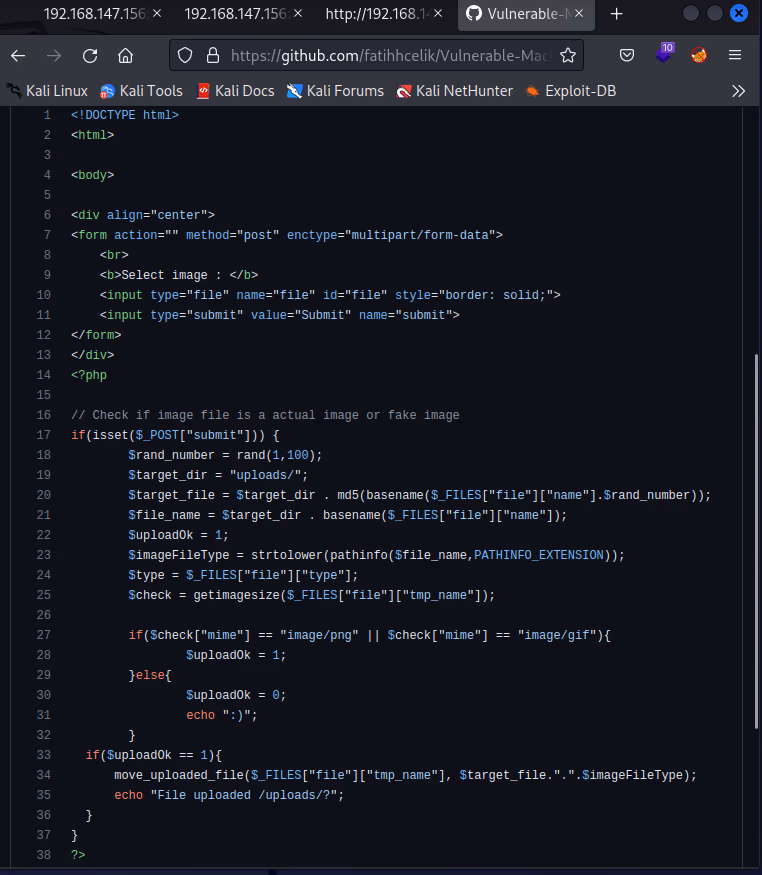The height and width of the screenshot is (875, 762).
Task: Click the echo ":)" line
Action: (x=221, y=715)
